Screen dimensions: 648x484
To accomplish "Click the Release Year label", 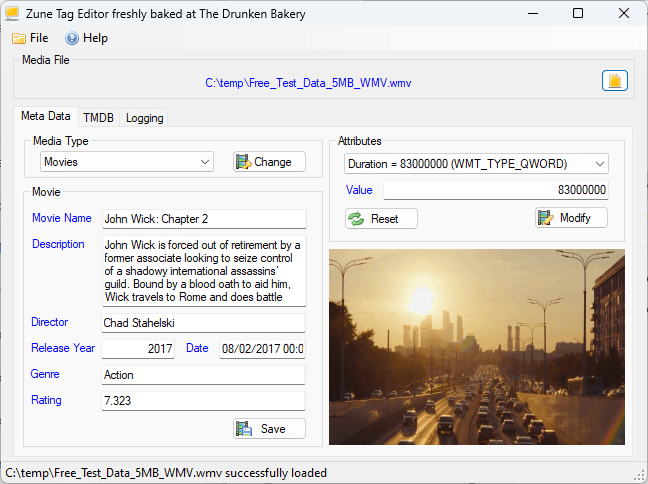I will point(63,348).
